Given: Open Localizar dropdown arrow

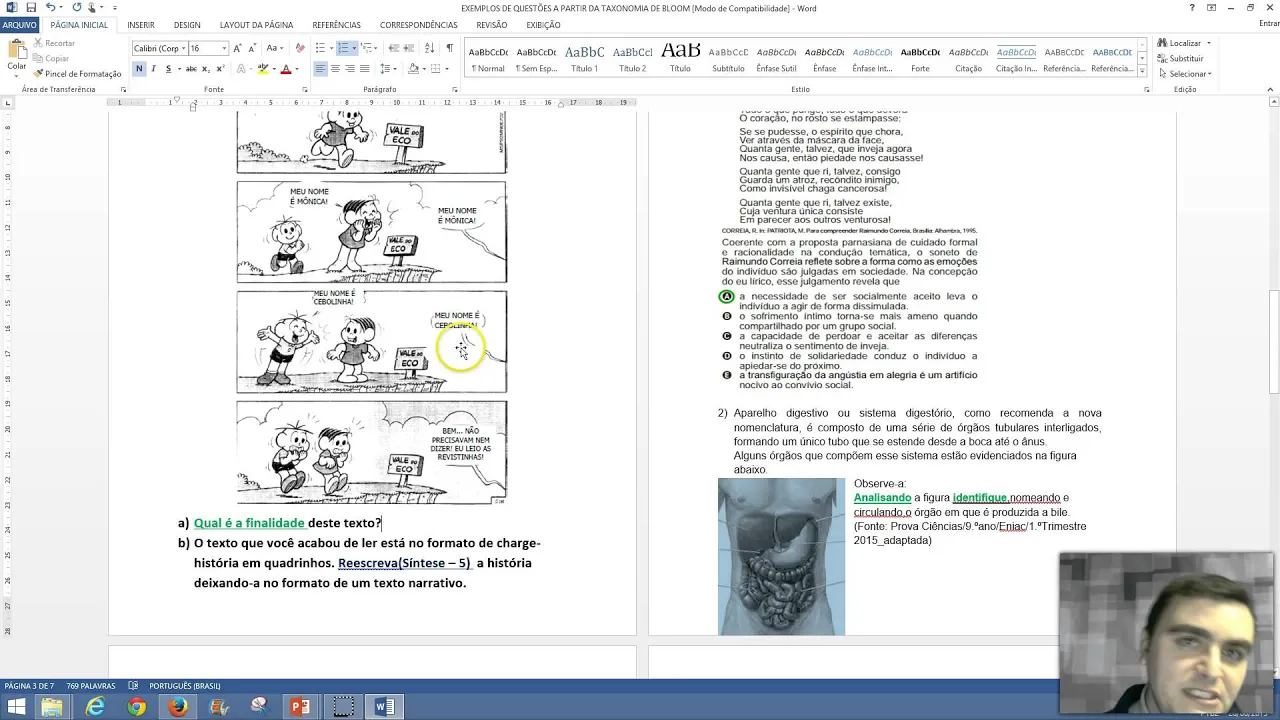Looking at the screenshot, I should 1209,43.
